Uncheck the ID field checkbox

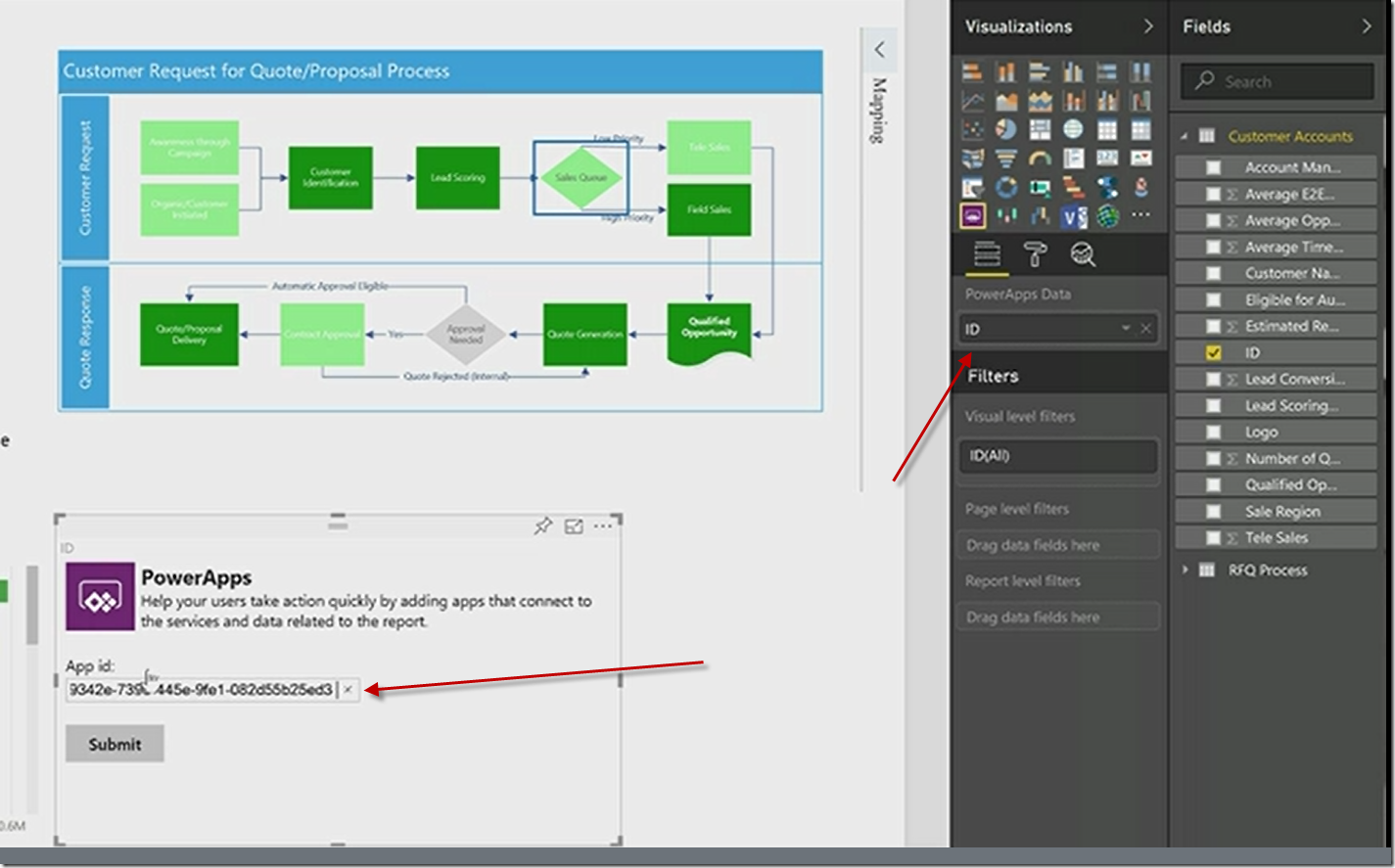[1213, 352]
